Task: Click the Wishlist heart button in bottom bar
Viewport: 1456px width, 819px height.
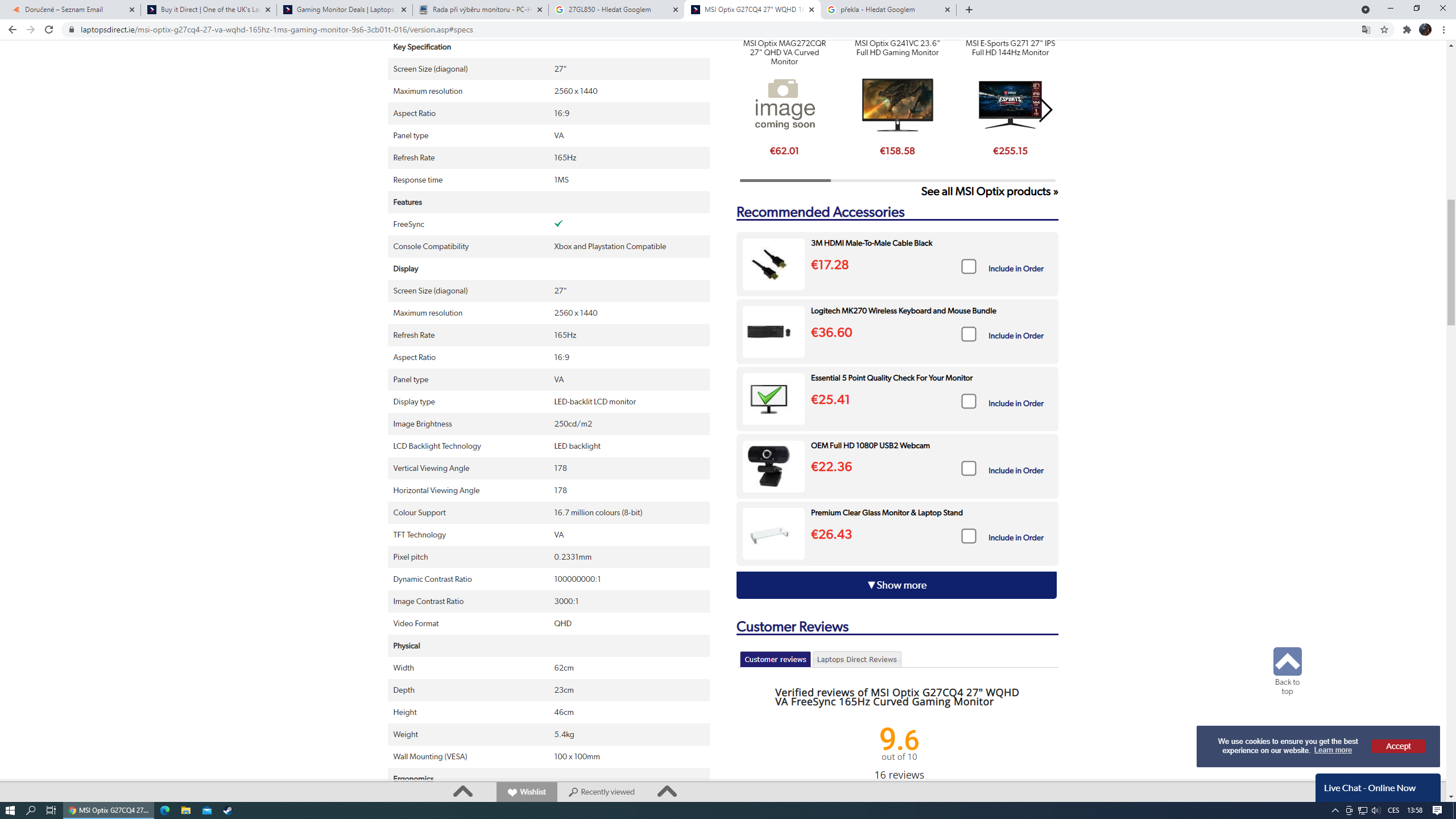Action: click(x=527, y=792)
